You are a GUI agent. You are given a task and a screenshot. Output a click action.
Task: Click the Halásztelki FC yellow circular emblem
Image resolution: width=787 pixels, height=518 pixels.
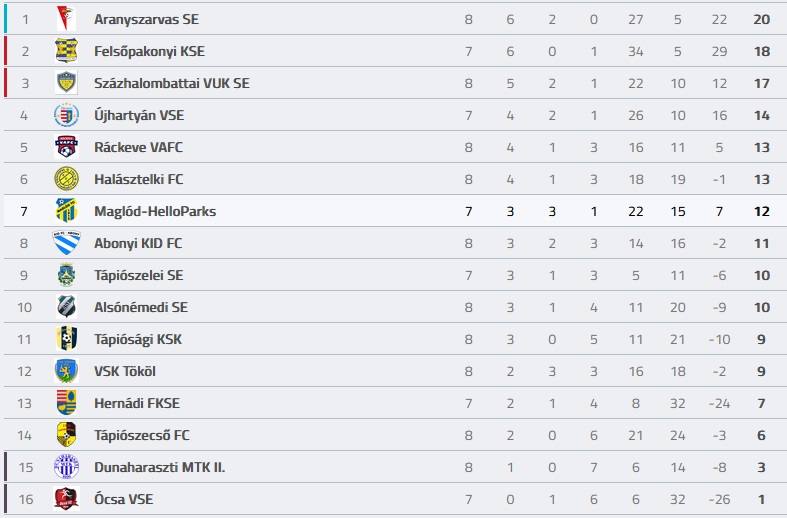pos(66,179)
